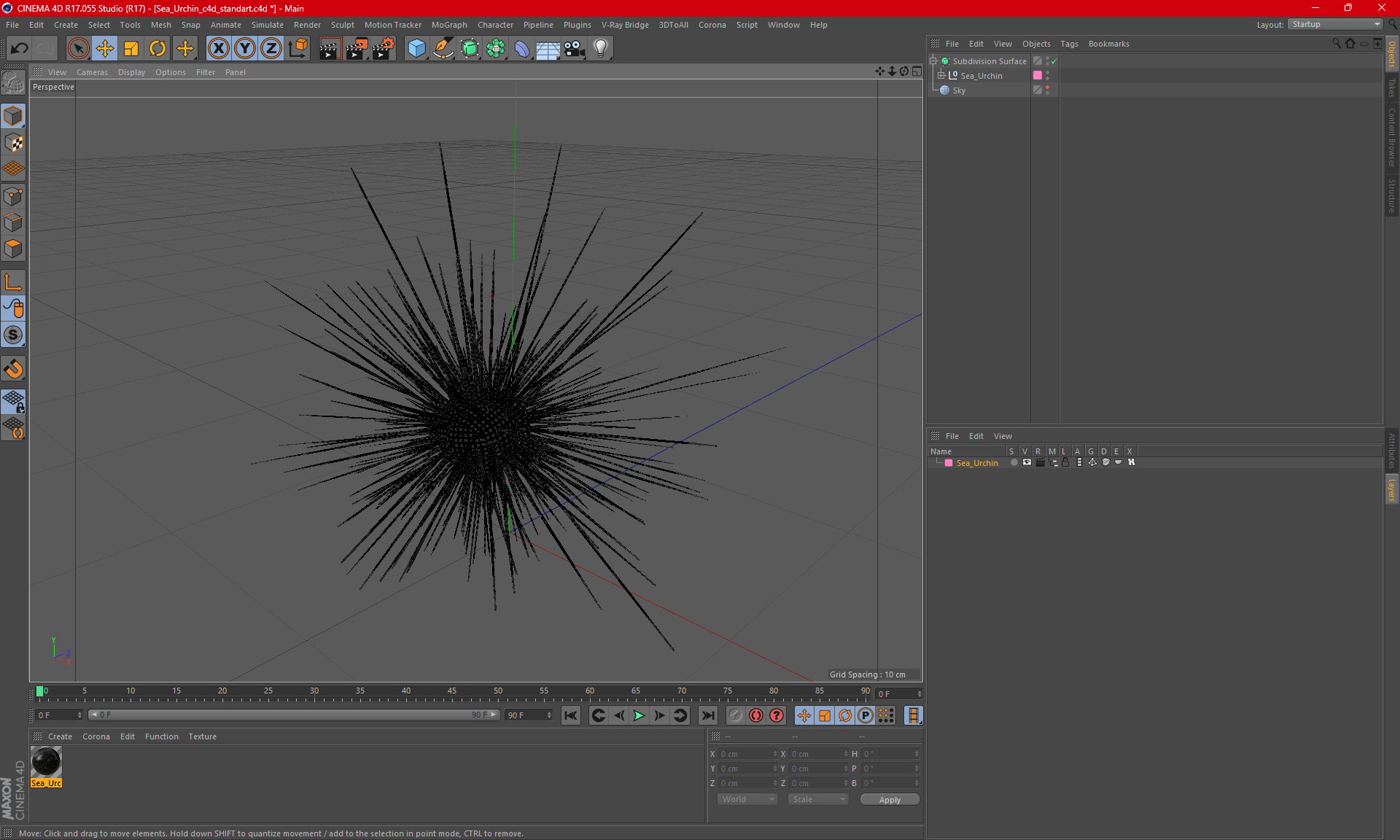Render the current view
This screenshot has width=1400, height=840.
click(x=330, y=48)
